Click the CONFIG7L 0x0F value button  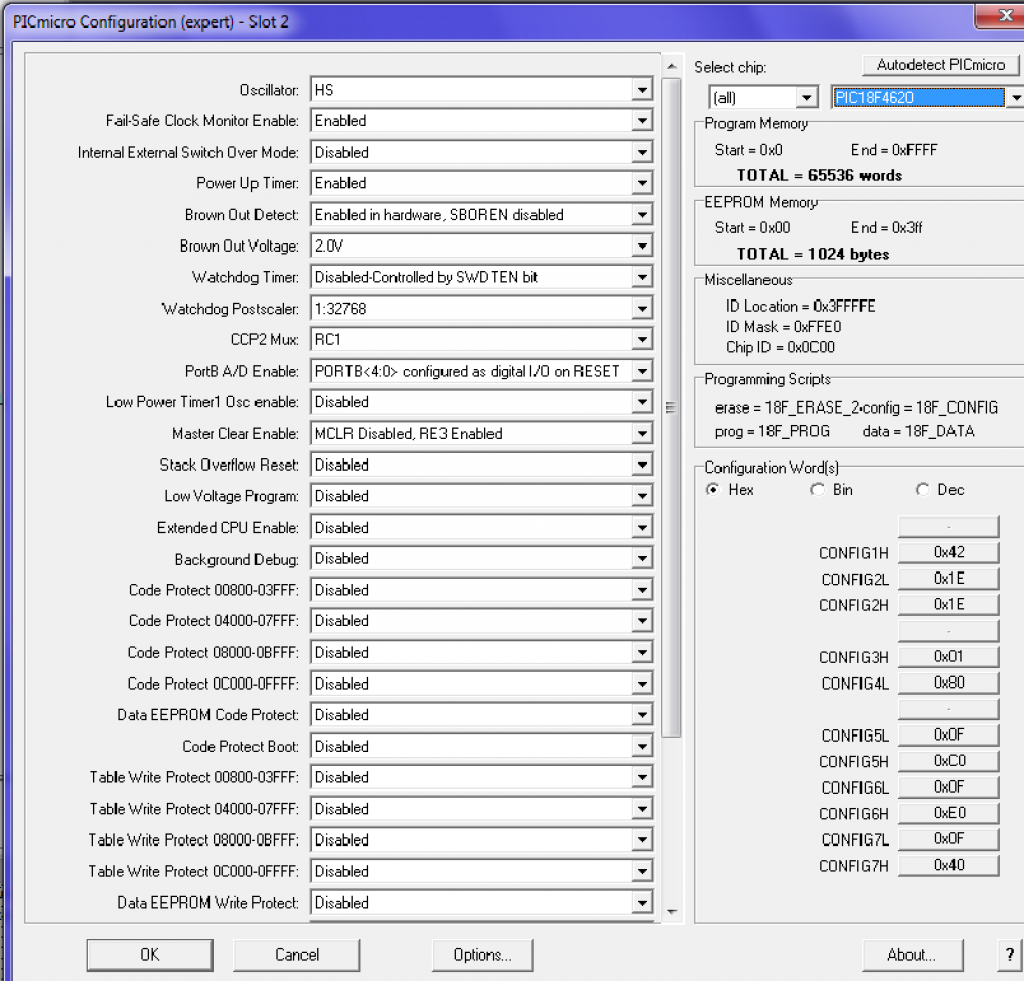(x=948, y=839)
